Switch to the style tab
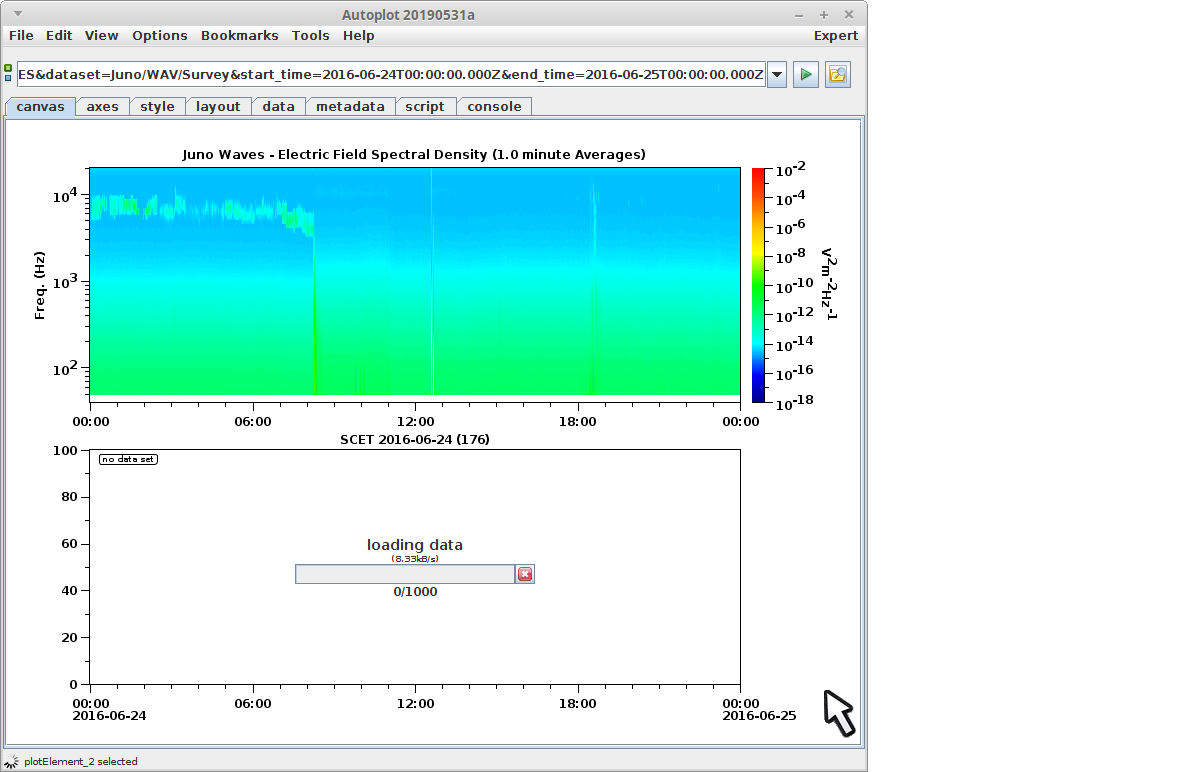The width and height of the screenshot is (1197, 772). (157, 107)
